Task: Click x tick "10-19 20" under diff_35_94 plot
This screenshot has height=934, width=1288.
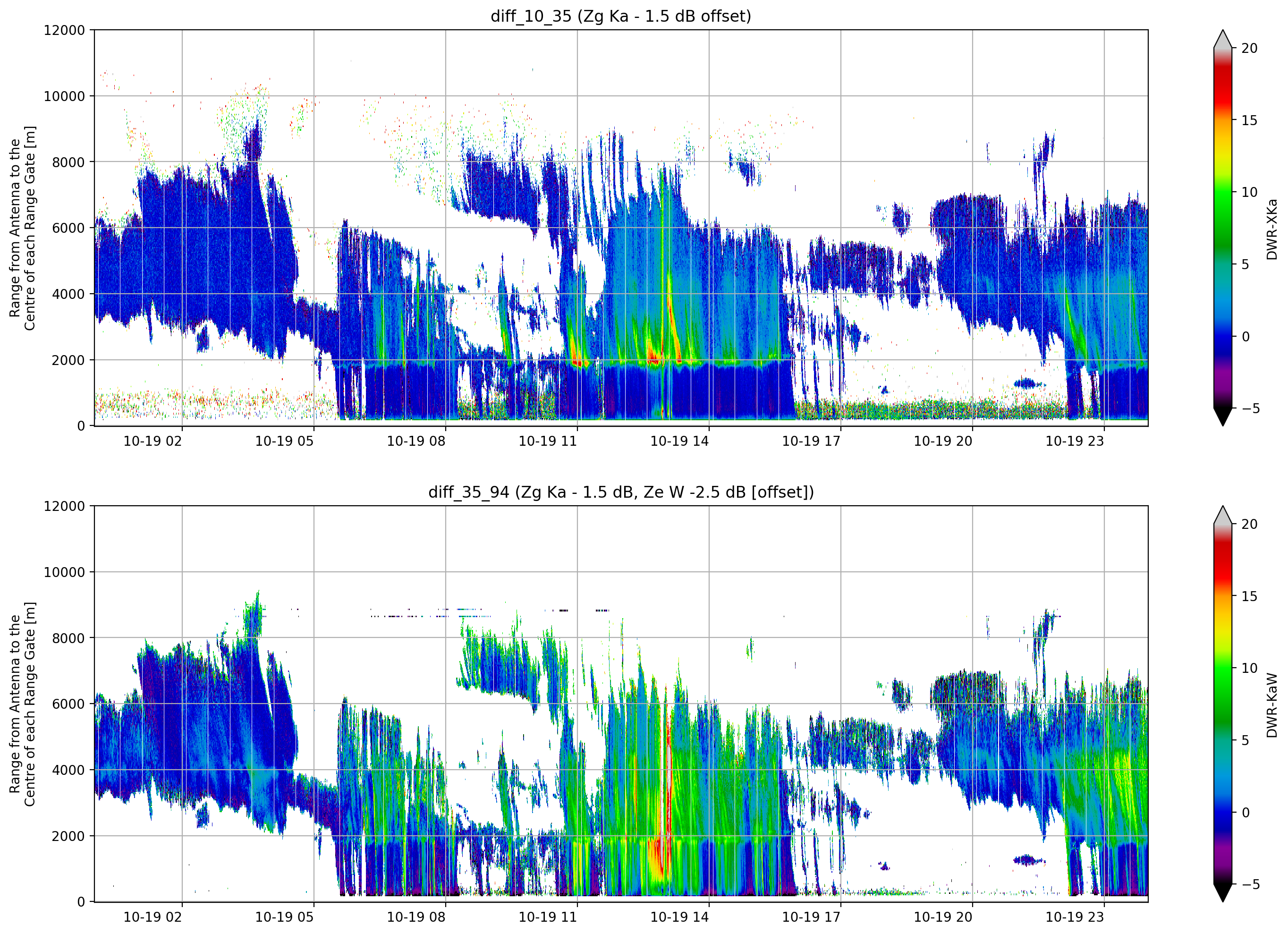Action: click(x=943, y=917)
